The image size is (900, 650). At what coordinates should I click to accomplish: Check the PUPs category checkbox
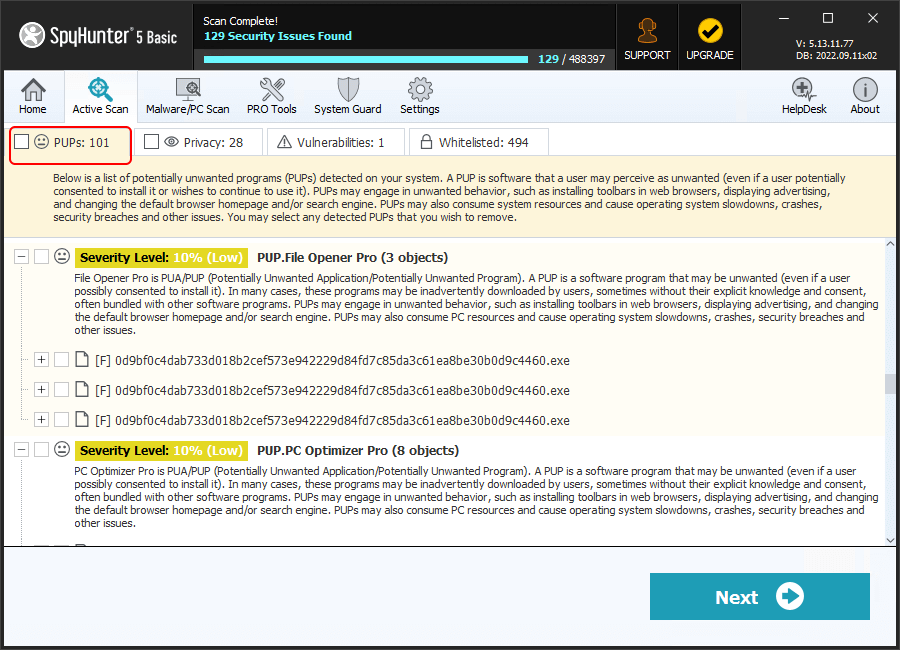(21, 141)
